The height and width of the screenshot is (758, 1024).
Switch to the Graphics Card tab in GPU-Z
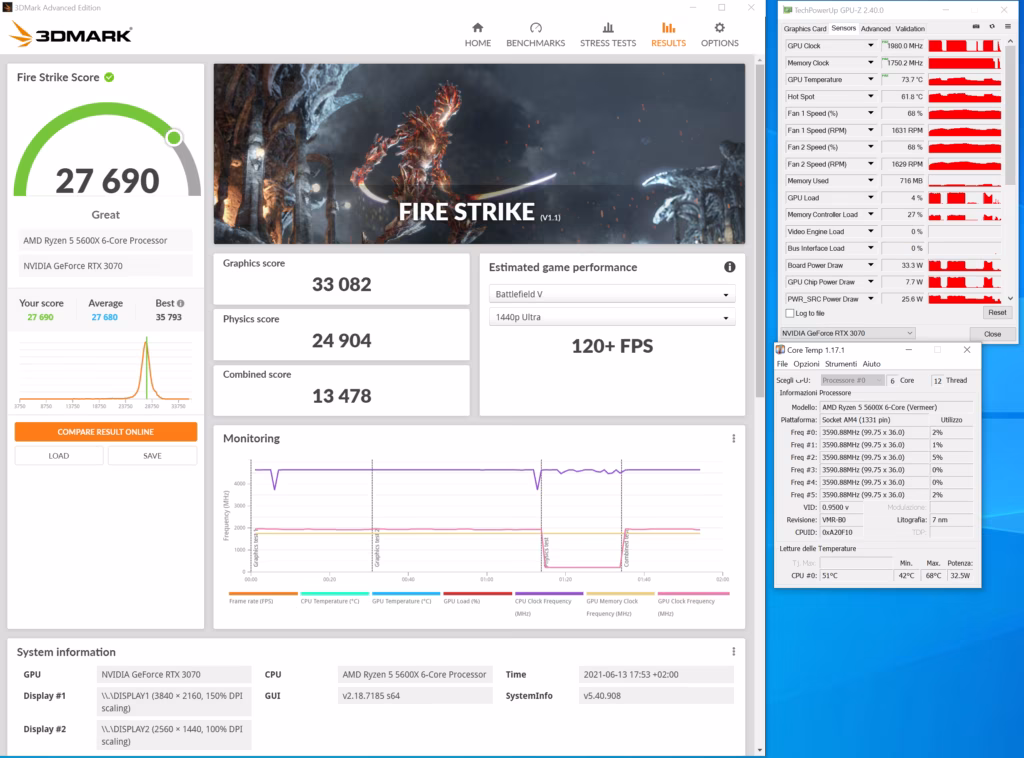[x=805, y=29]
